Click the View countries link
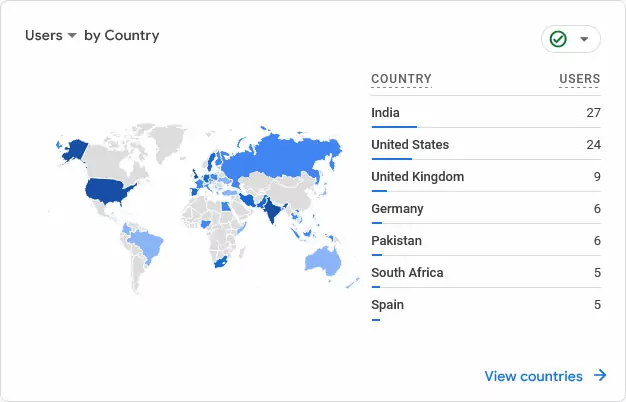626x402 pixels. pos(533,376)
